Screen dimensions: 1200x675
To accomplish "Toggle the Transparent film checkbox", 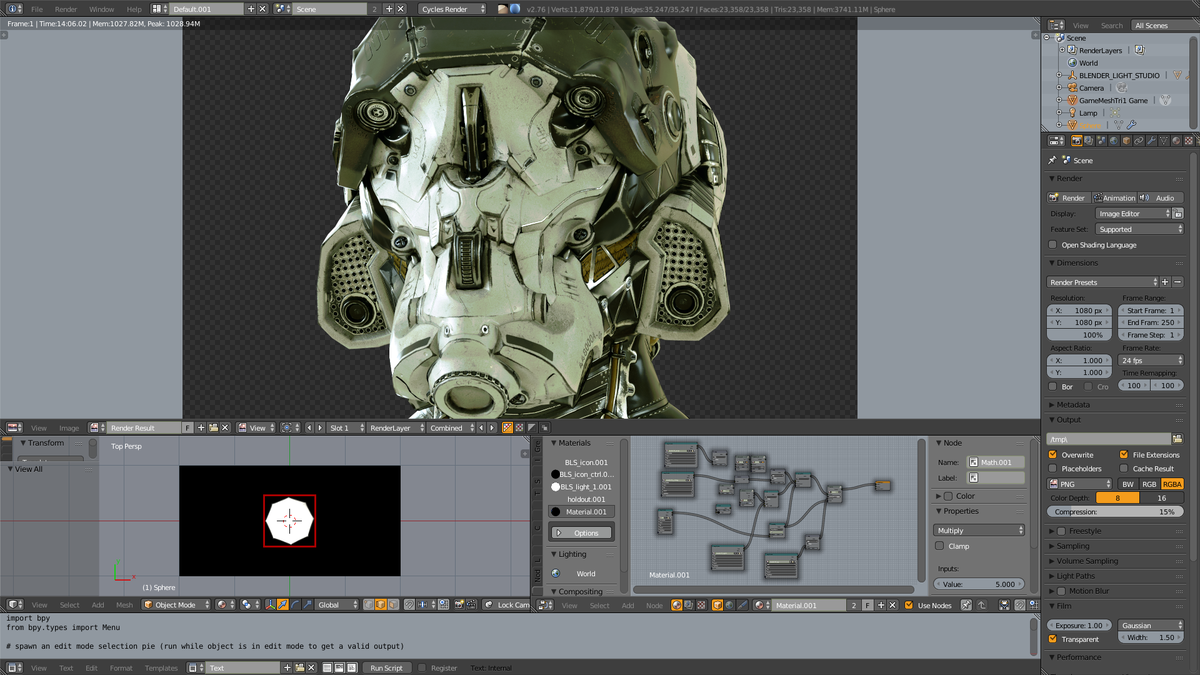I will 1052,639.
